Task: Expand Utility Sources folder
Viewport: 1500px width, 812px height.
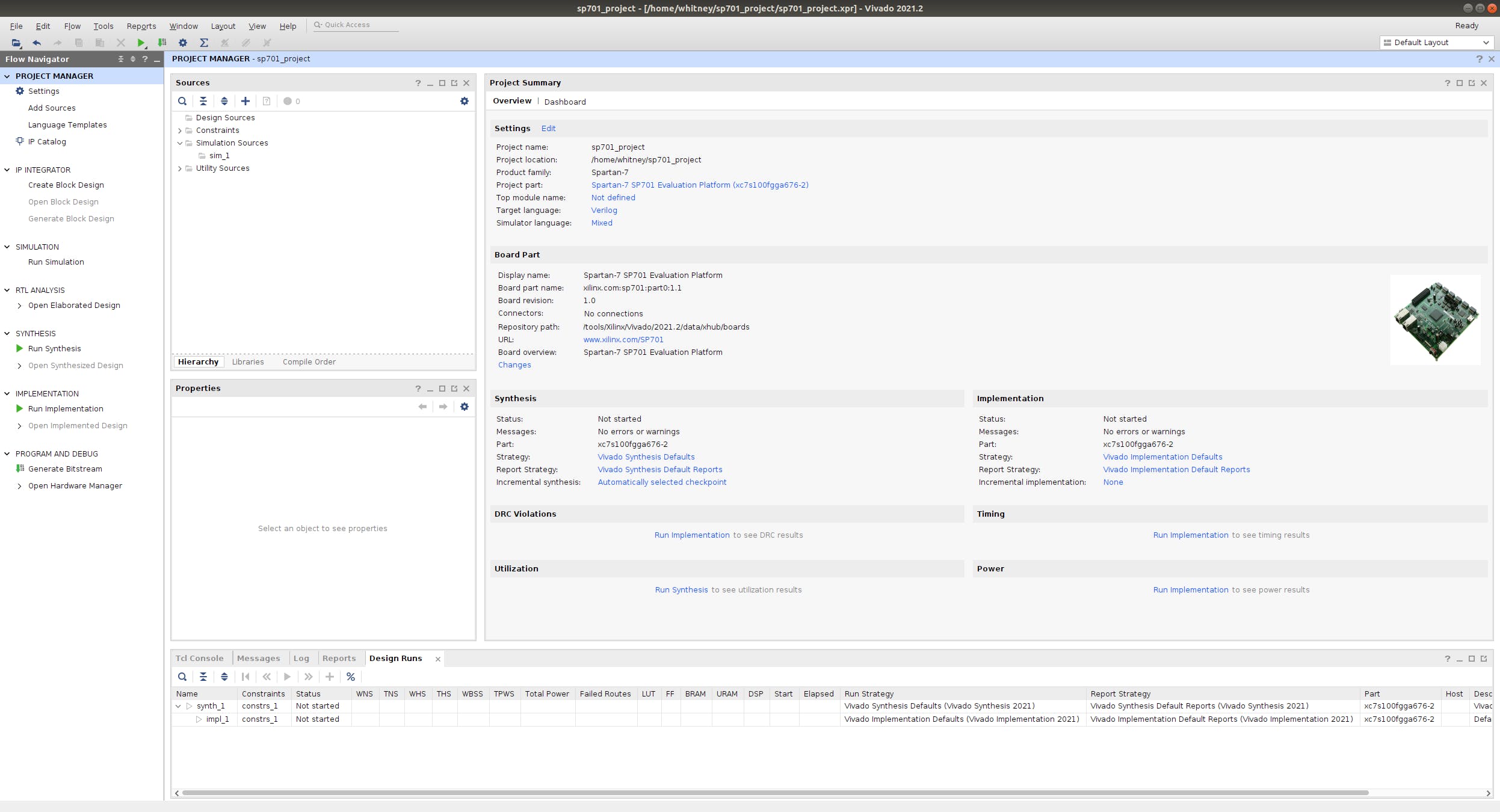Action: point(180,168)
